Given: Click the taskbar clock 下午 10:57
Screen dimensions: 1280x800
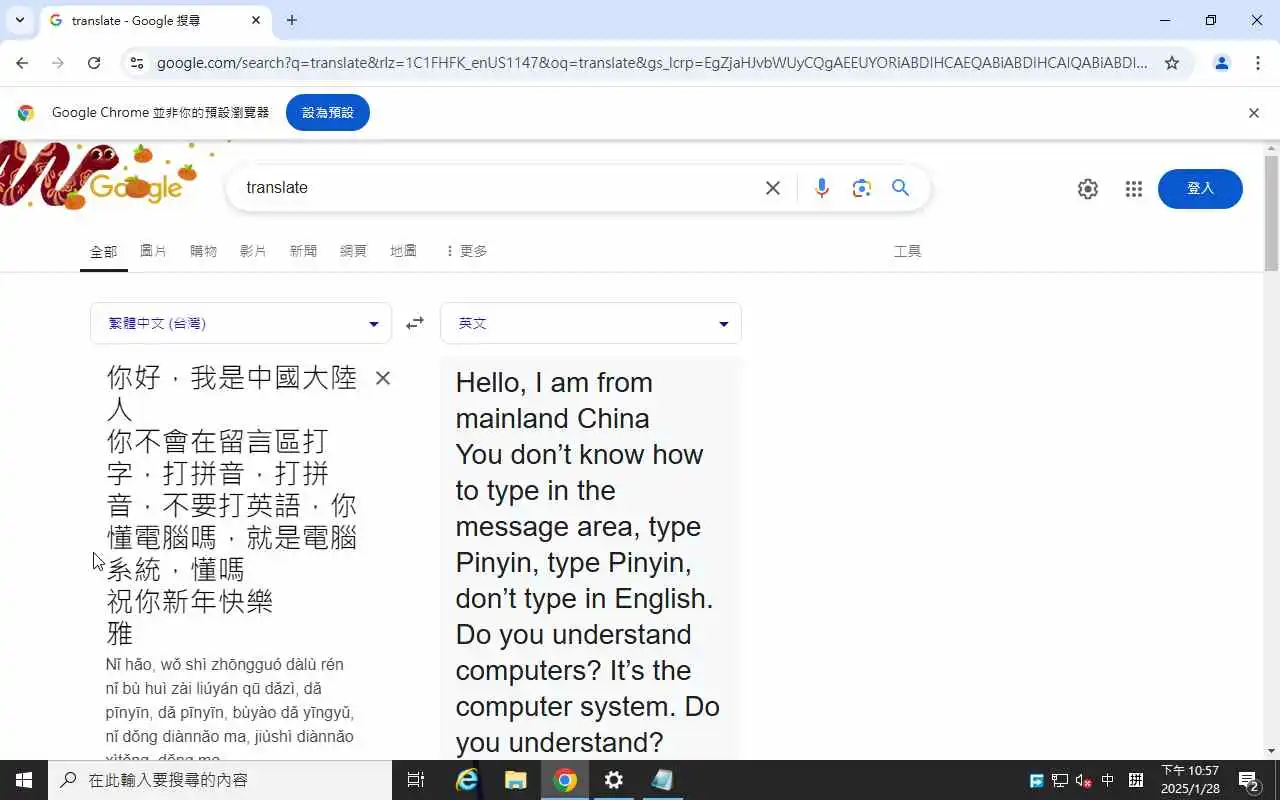Looking at the screenshot, I should [1190, 780].
